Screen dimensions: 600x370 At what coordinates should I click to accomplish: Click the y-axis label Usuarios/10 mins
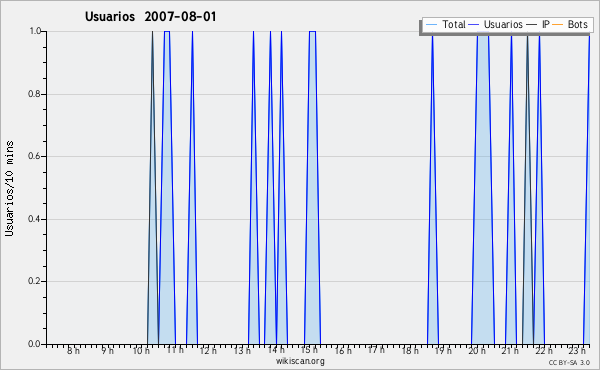9,189
